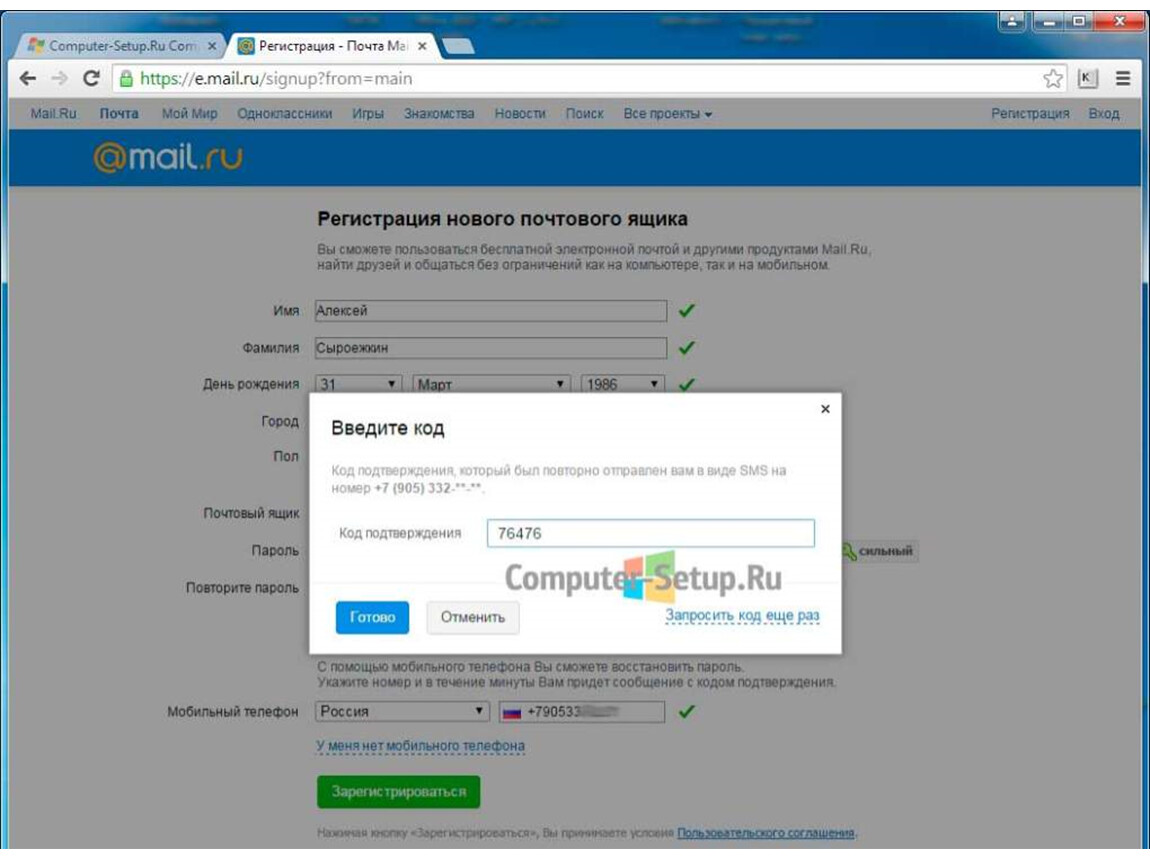Click the K extension icon in toolbar

(x=1088, y=78)
